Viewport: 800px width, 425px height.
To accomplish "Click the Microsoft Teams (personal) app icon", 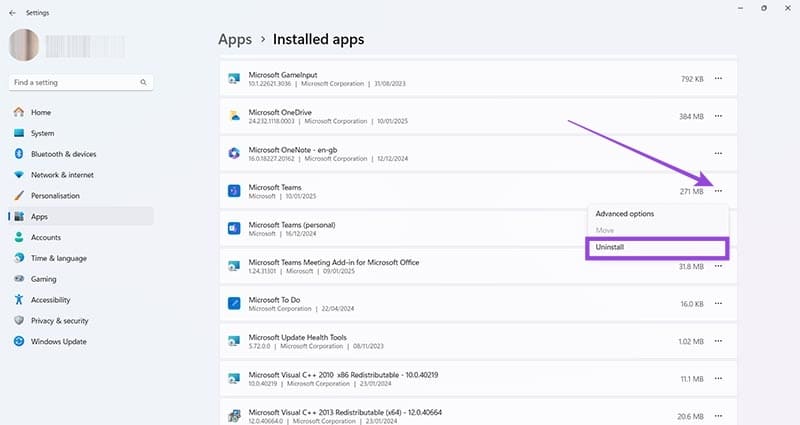I will tap(234, 228).
